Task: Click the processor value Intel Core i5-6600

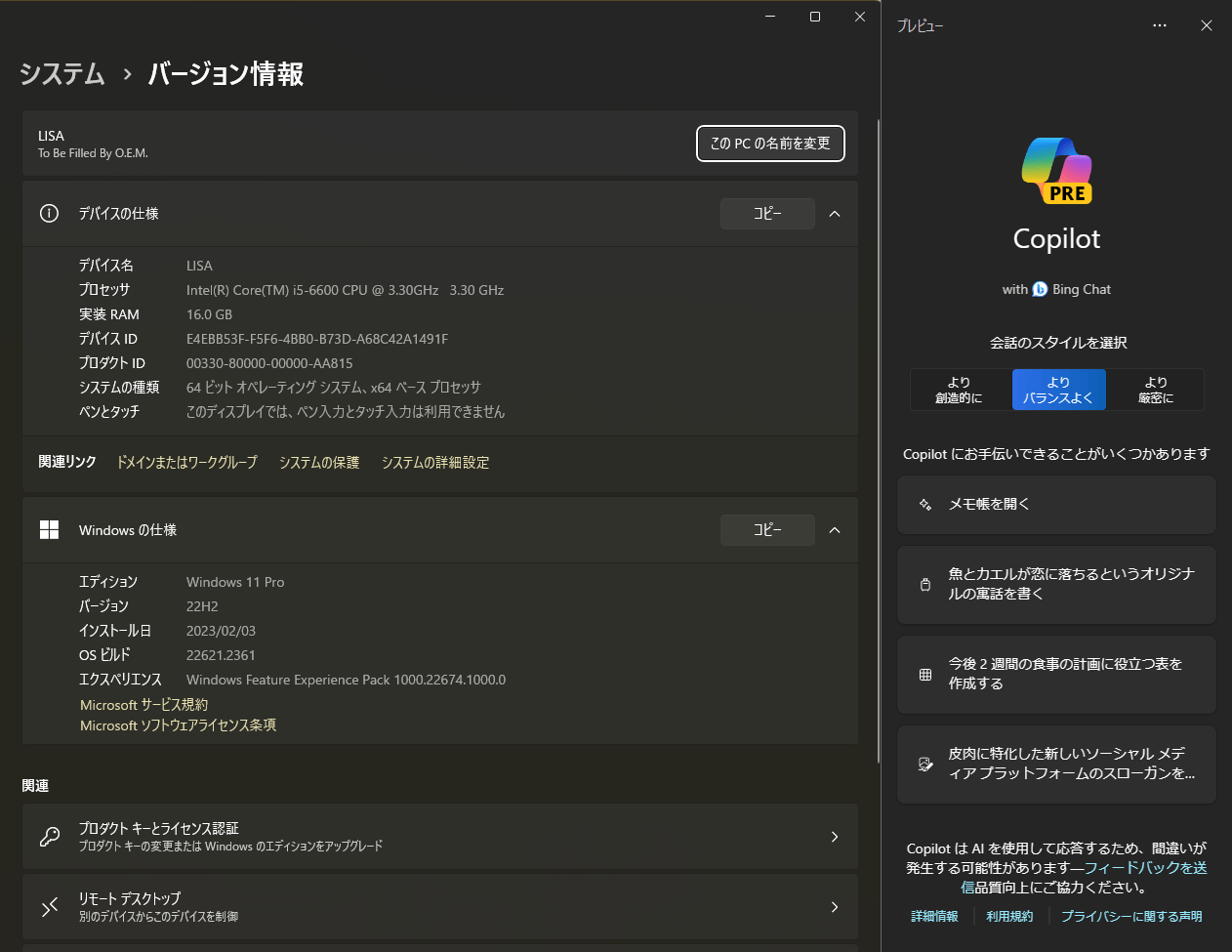Action: pos(345,290)
